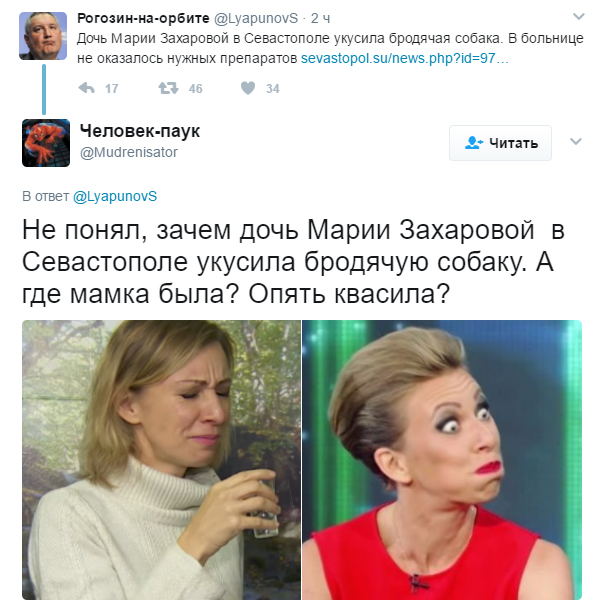This screenshot has height=612, width=606.
Task: Expand the chevron menu on first tweet
Action: (x=578, y=16)
